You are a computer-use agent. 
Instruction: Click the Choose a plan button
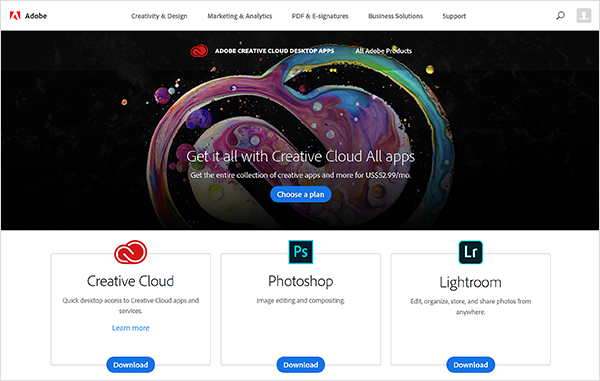[300, 194]
